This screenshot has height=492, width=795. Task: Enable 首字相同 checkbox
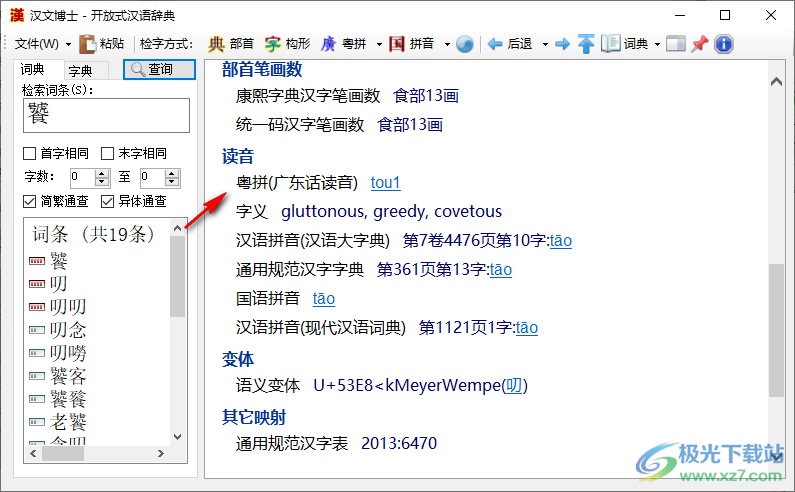[30, 153]
